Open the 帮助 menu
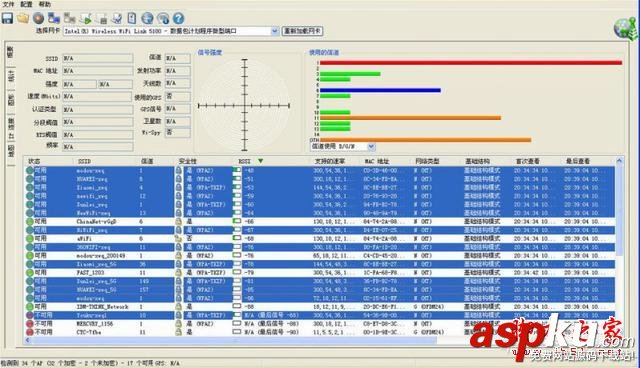 (x=44, y=4)
